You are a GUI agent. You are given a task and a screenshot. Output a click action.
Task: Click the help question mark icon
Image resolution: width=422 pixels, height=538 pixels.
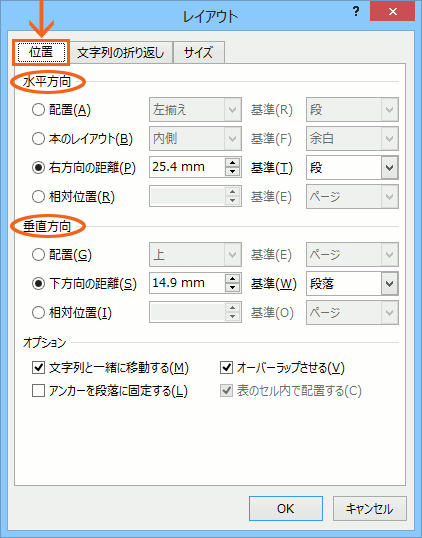pyautogui.click(x=356, y=12)
